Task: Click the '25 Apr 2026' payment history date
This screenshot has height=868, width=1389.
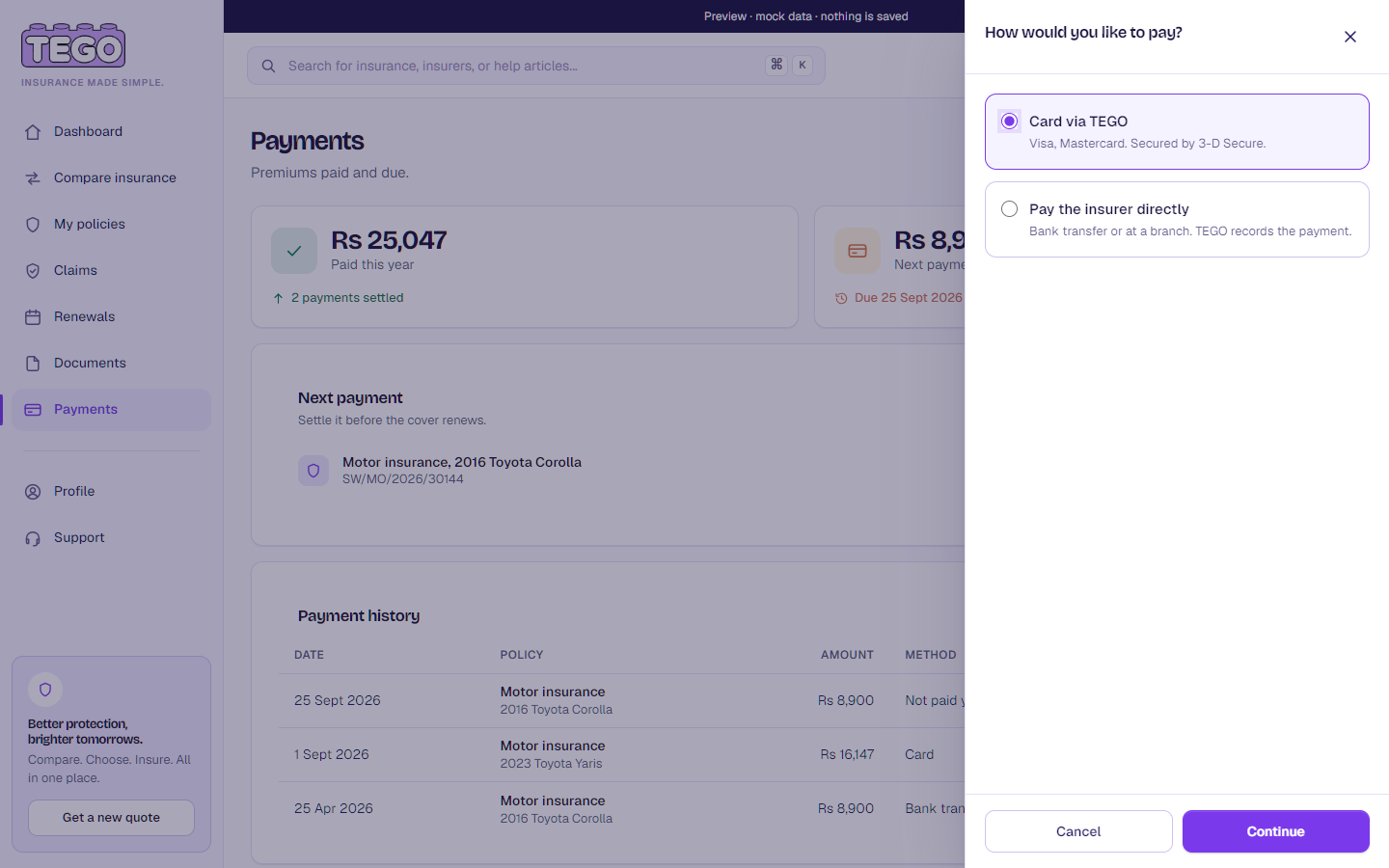Action: tap(334, 808)
